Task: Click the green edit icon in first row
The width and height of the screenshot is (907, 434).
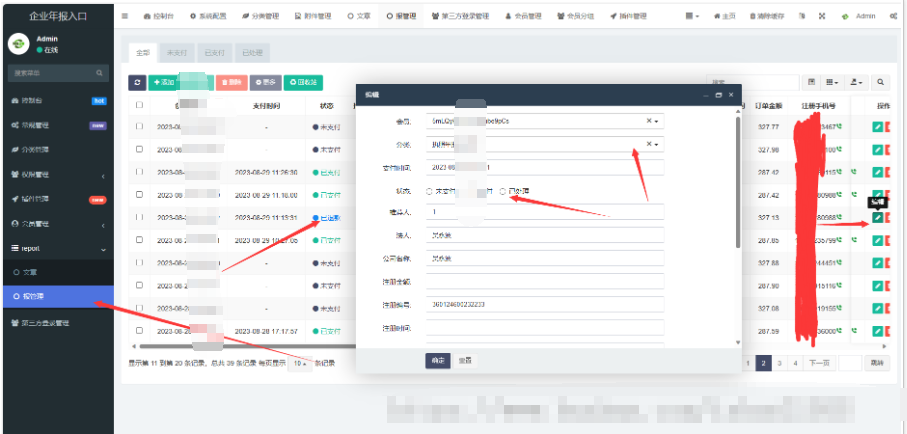Action: tap(877, 127)
